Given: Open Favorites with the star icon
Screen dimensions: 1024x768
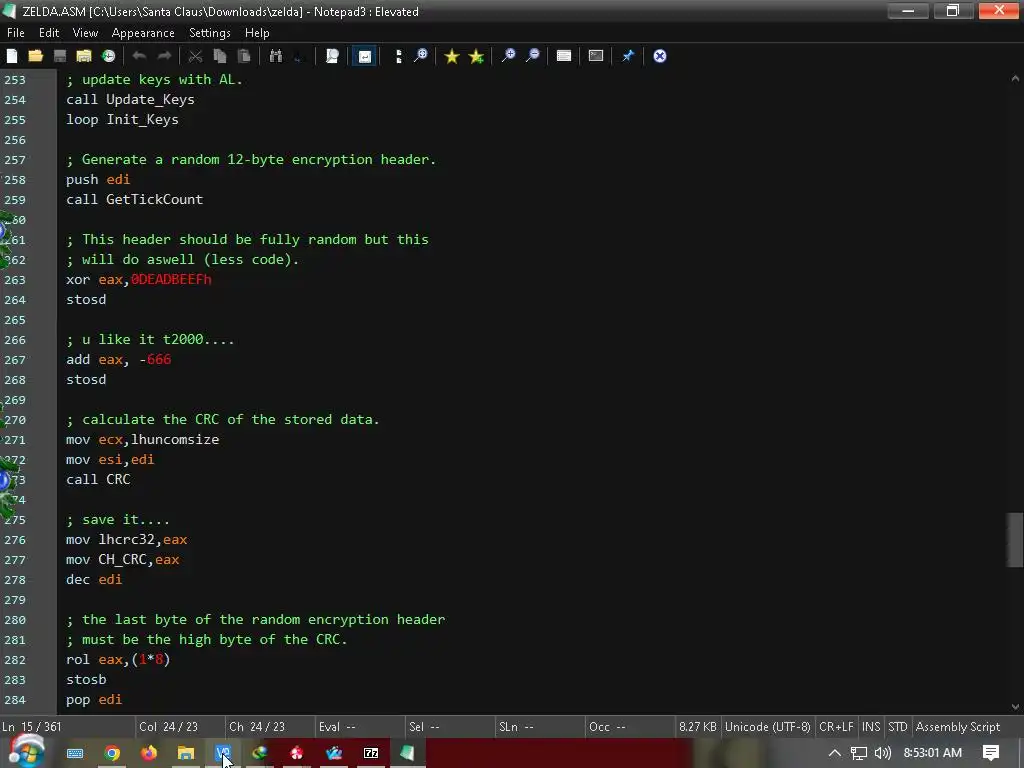Looking at the screenshot, I should pyautogui.click(x=451, y=56).
